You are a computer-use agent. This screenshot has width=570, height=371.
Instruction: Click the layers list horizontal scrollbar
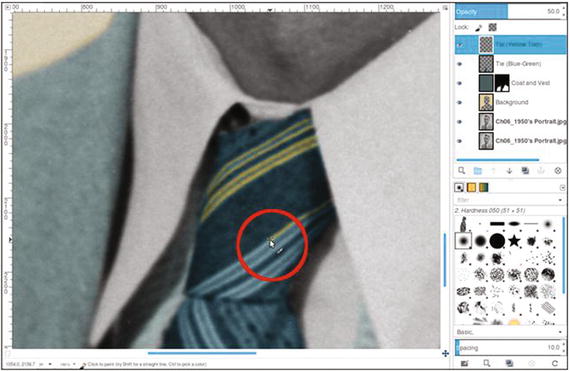pos(498,160)
